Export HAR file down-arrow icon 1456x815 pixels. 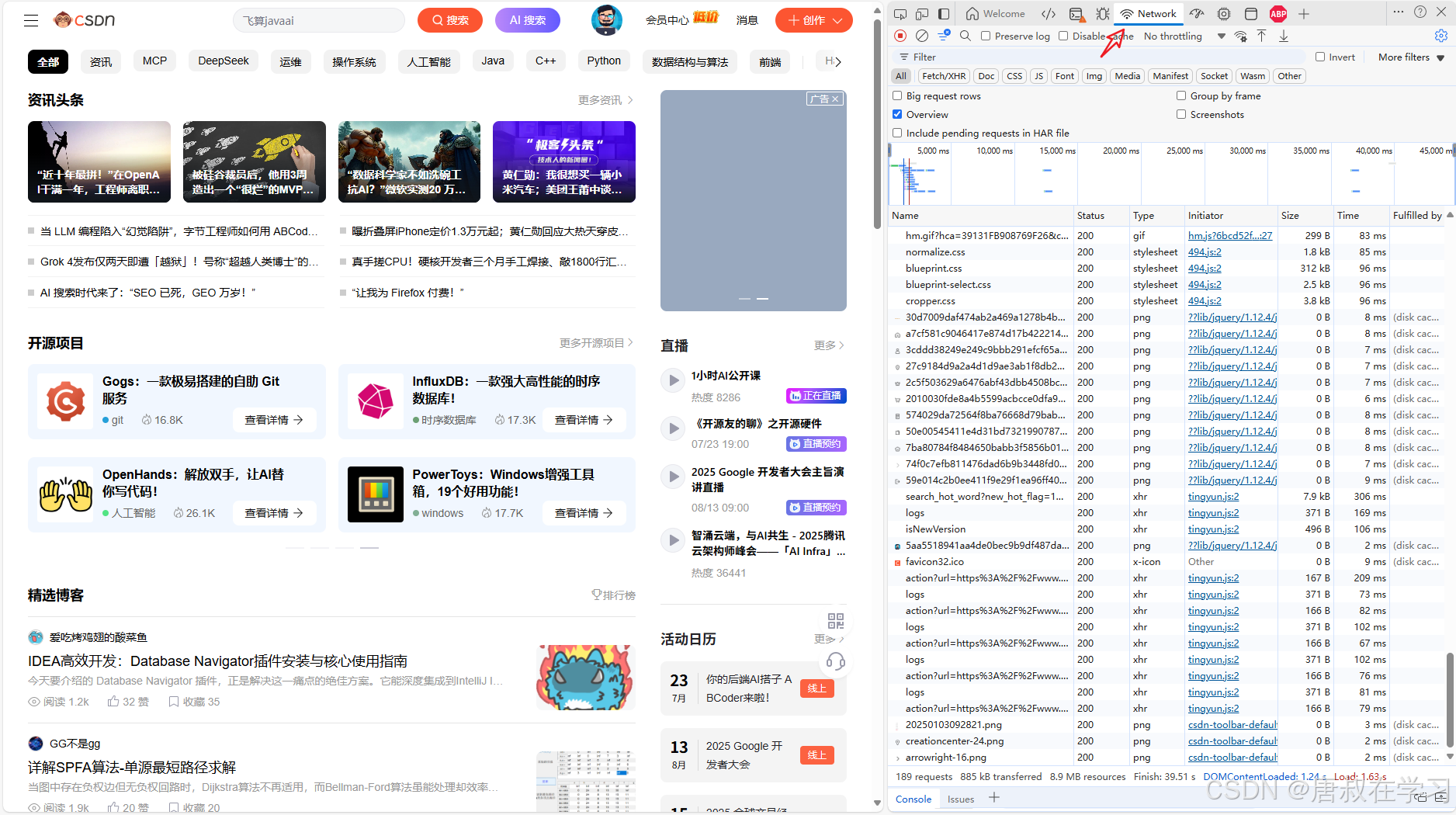click(x=1284, y=36)
